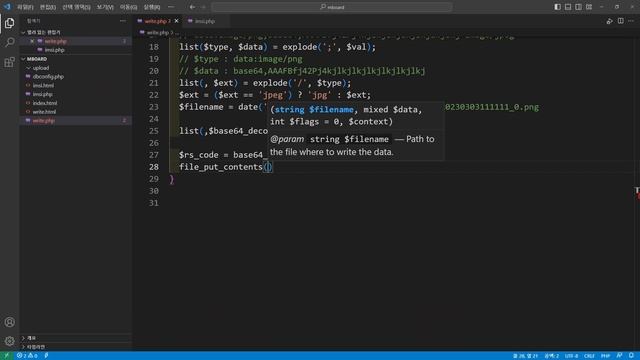Open the Run menu
This screenshot has height=360, width=640.
click(x=151, y=7)
